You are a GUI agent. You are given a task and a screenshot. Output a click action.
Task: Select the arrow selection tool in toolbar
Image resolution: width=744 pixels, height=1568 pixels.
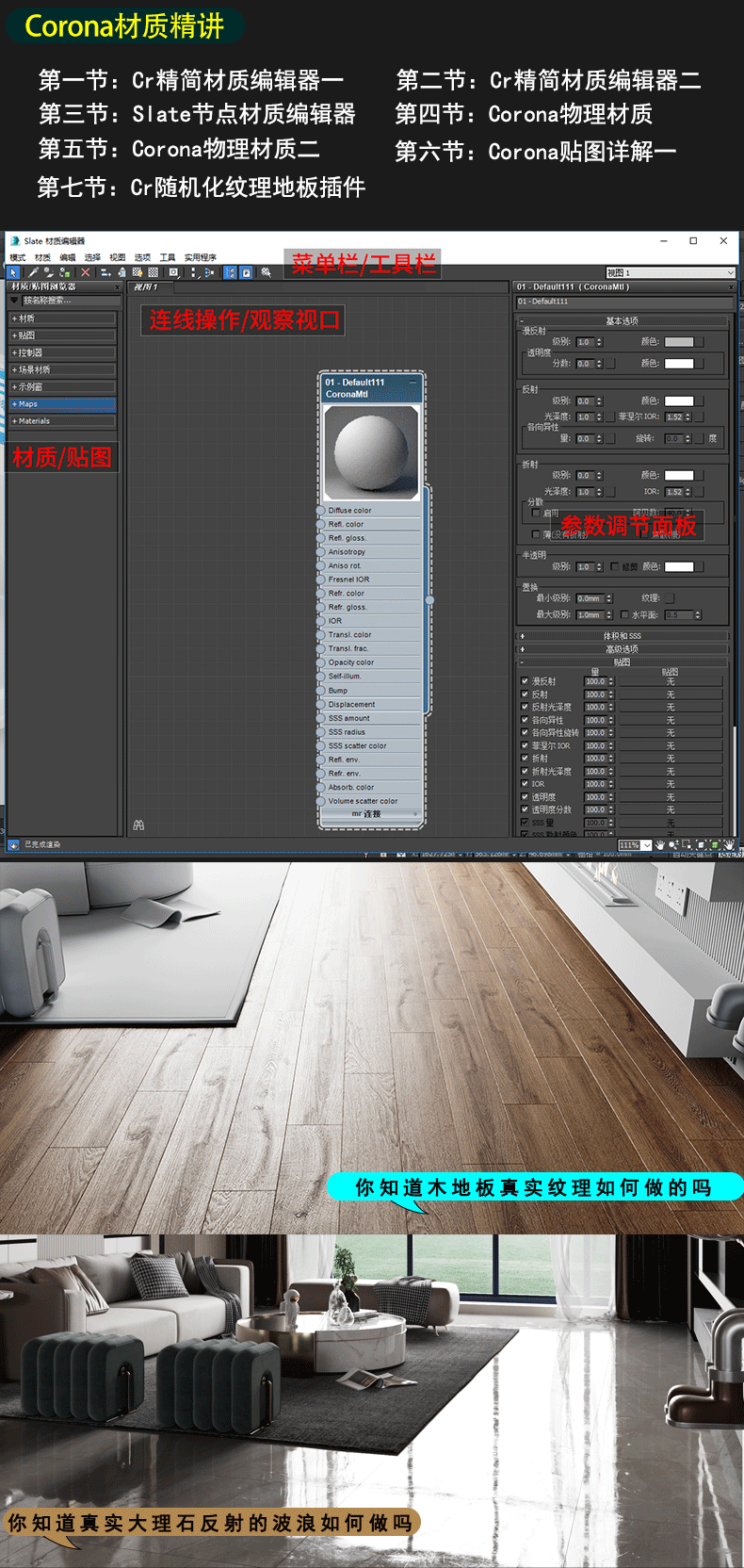(x=13, y=272)
